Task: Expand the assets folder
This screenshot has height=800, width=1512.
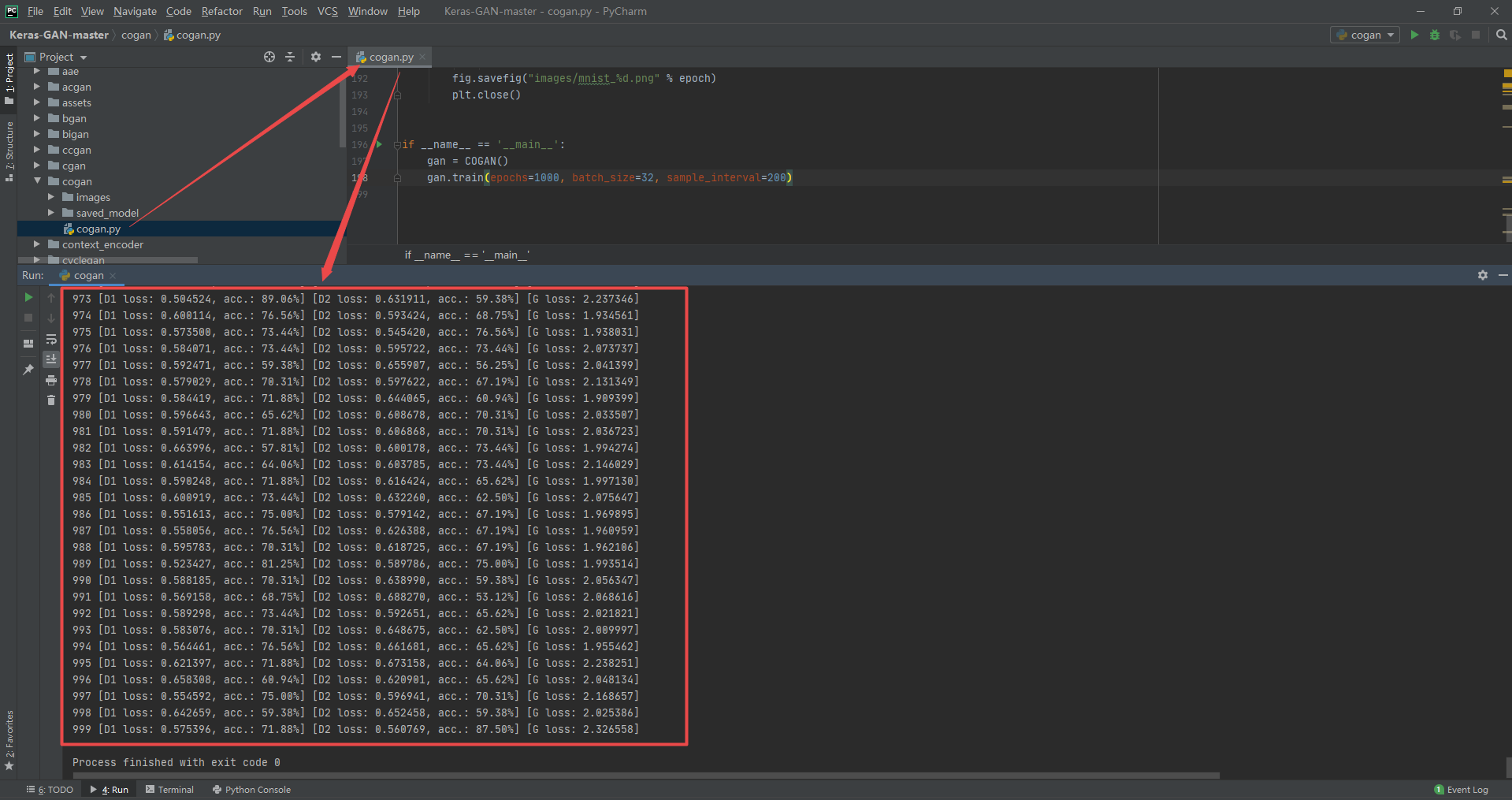Action: (x=36, y=102)
